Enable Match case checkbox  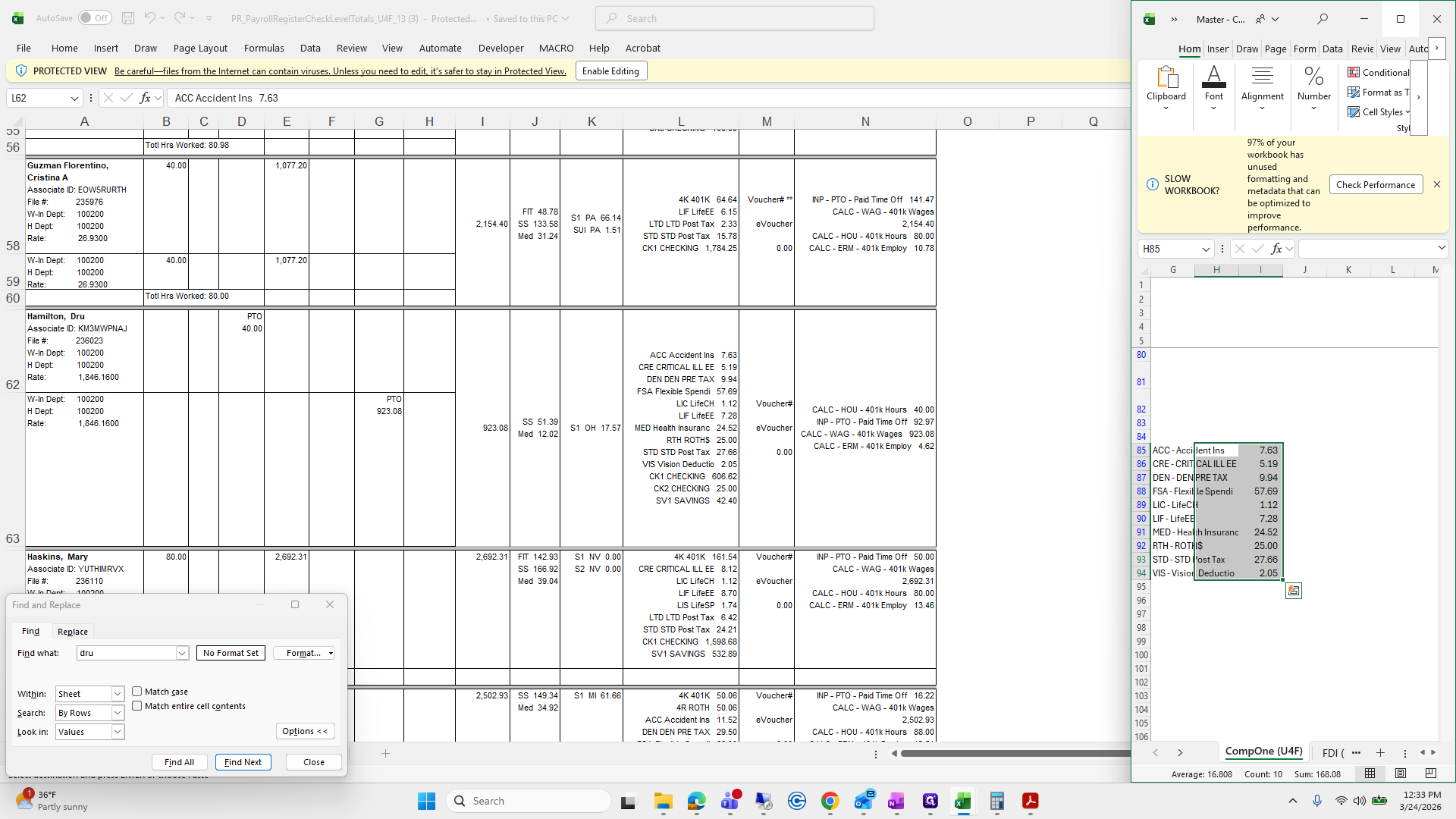coord(137,692)
